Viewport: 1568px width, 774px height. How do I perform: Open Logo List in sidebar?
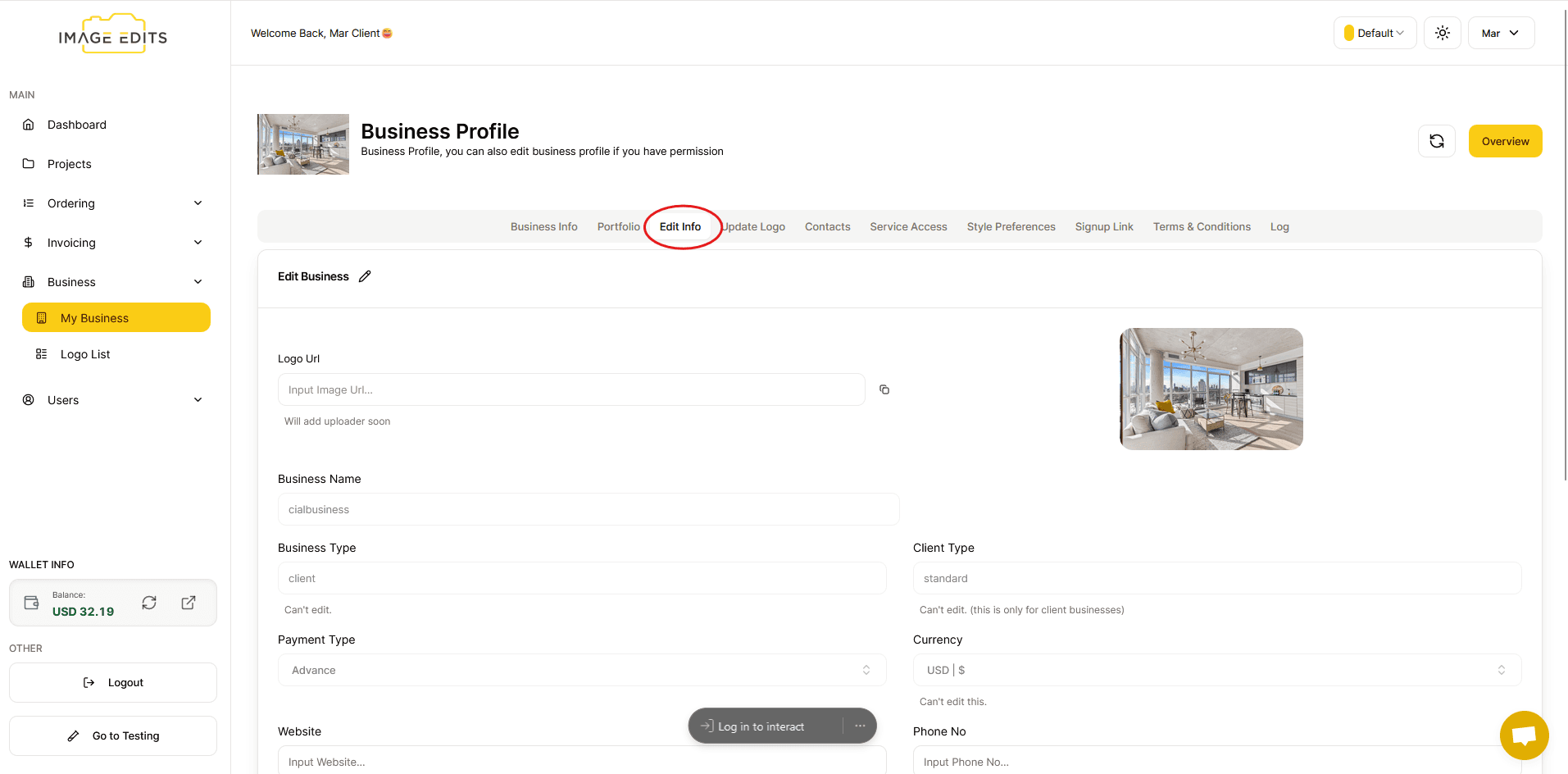pyautogui.click(x=85, y=354)
